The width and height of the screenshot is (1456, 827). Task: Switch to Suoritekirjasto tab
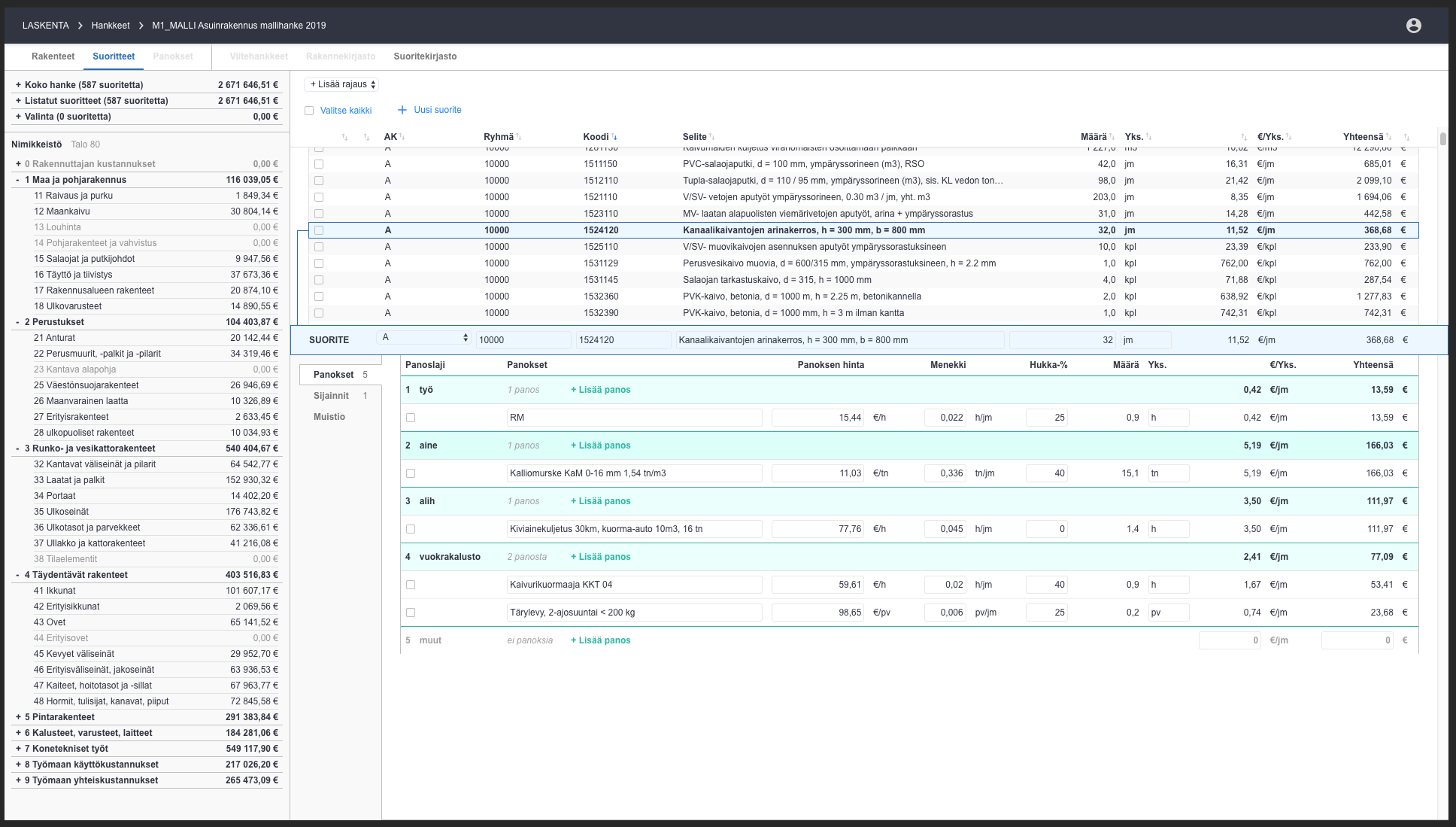(425, 56)
